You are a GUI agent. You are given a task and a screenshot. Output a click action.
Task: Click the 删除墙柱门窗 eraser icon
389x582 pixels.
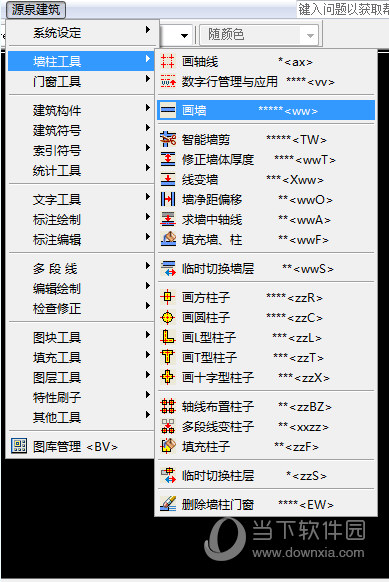[167, 504]
